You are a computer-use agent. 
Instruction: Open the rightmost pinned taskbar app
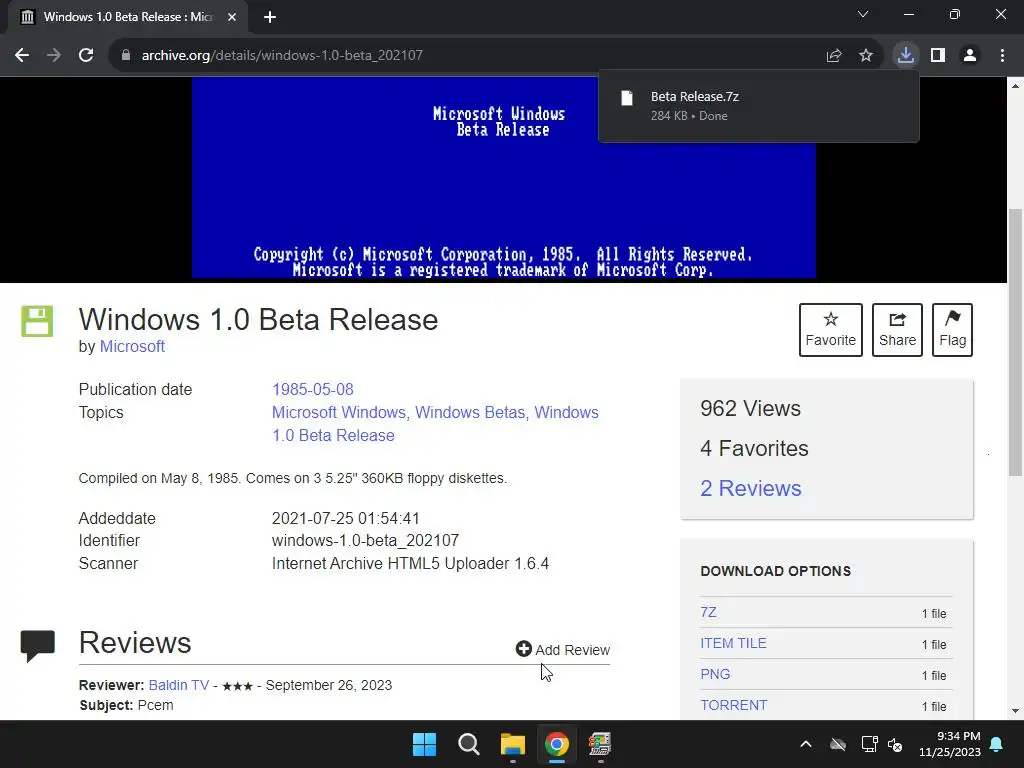(x=600, y=744)
